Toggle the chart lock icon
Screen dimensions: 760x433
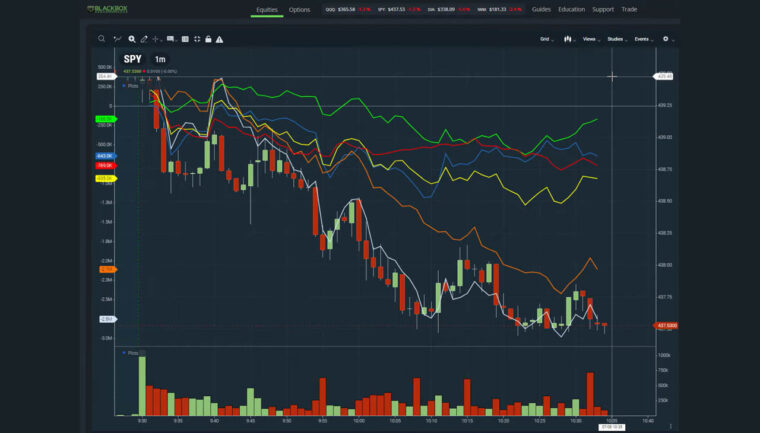click(207, 39)
